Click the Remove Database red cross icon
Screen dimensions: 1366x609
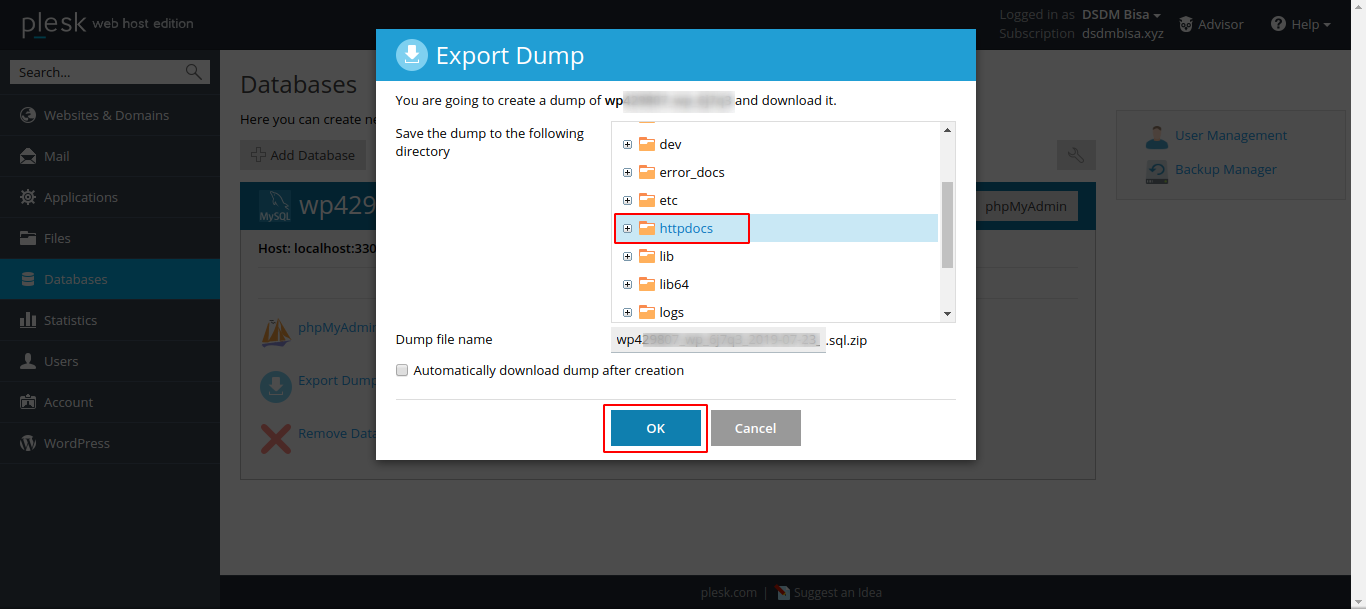click(276, 438)
